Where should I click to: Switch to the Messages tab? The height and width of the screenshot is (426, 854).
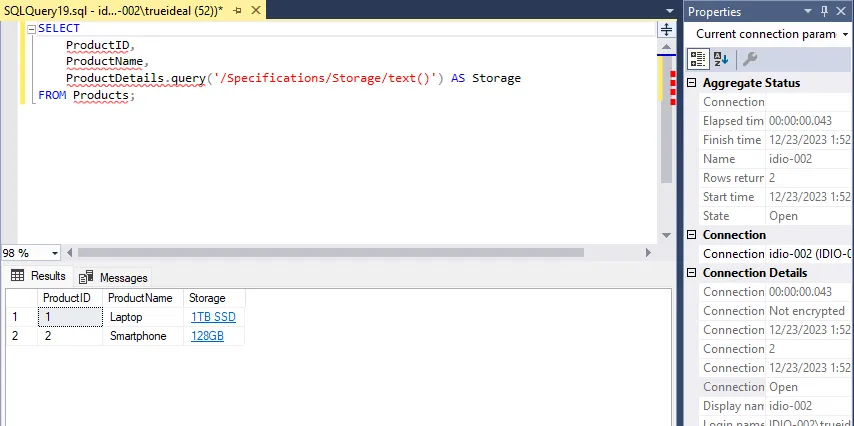point(113,277)
